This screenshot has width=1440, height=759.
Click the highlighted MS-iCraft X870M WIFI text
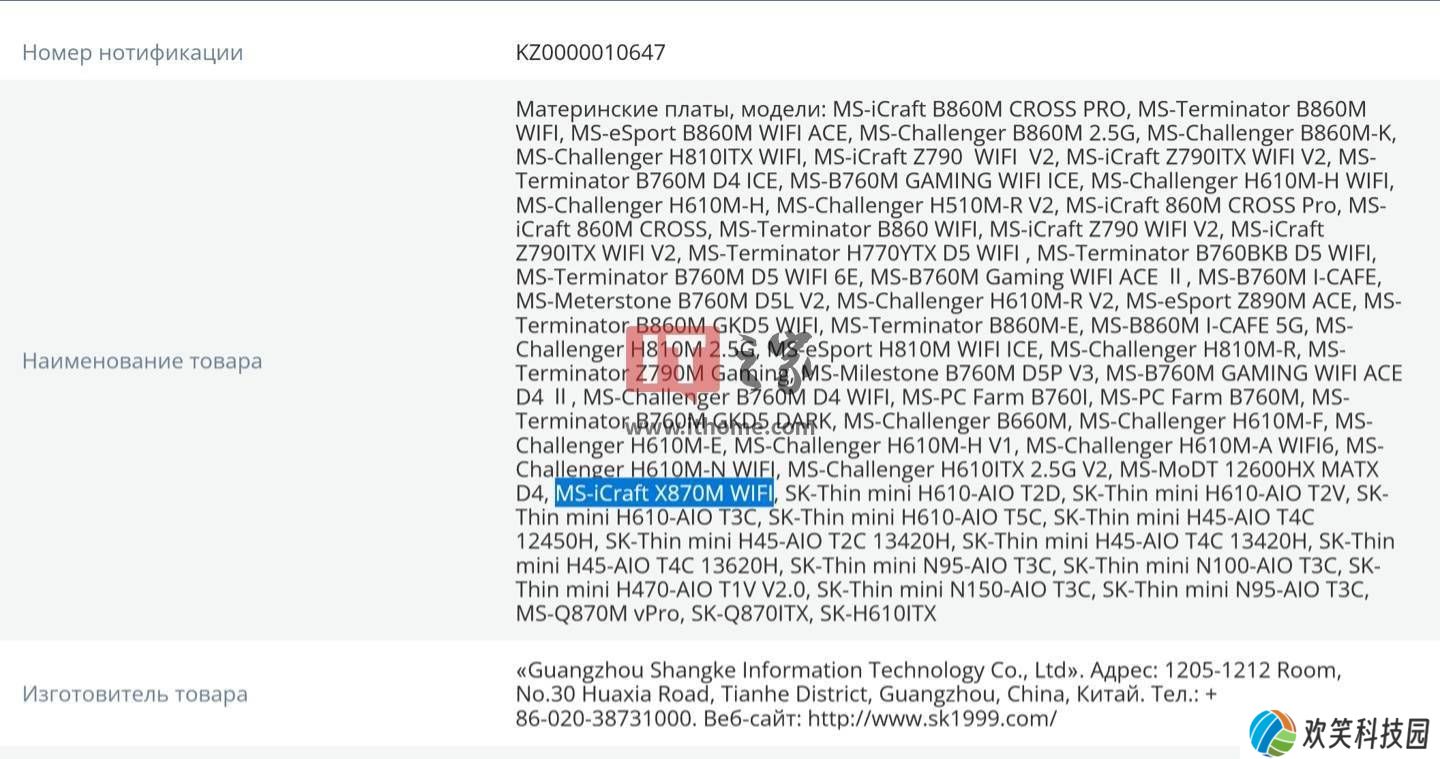664,493
